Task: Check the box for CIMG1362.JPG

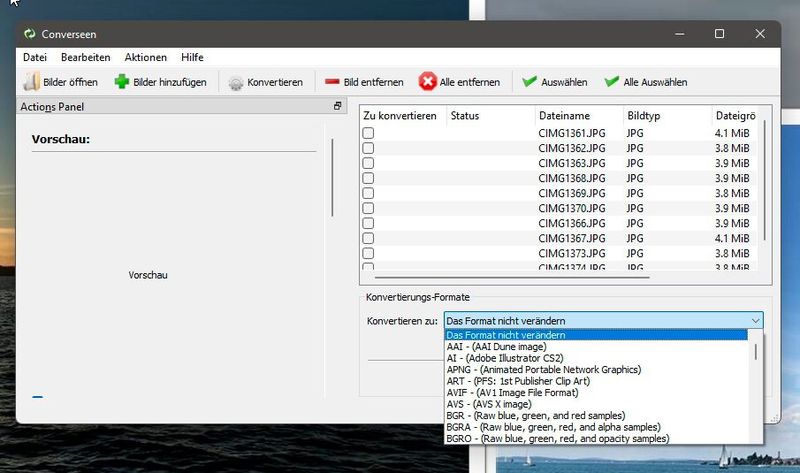Action: [x=368, y=148]
